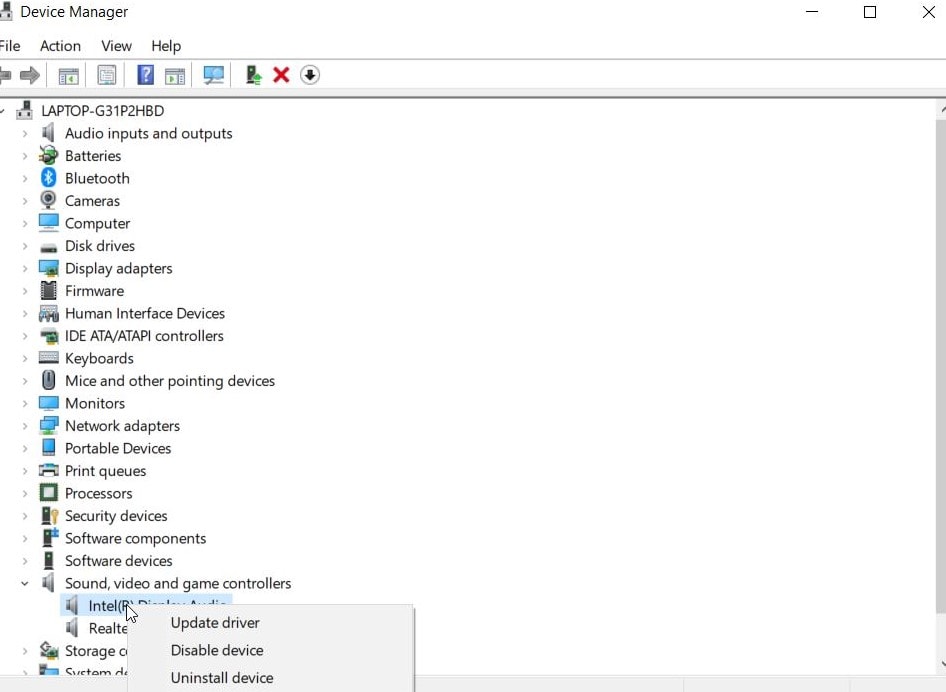Expand the Processors node chevron
Screen dimensions: 946x692
(x=25, y=494)
